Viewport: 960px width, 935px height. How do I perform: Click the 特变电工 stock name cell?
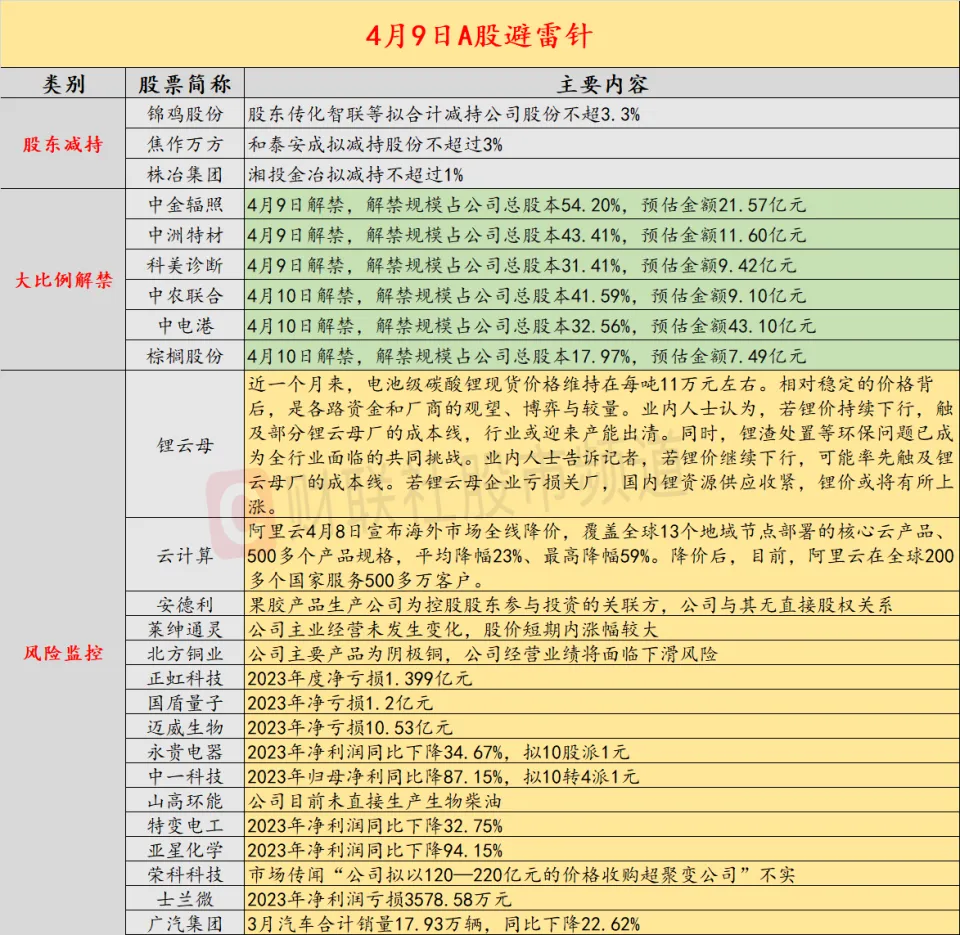pos(185,826)
